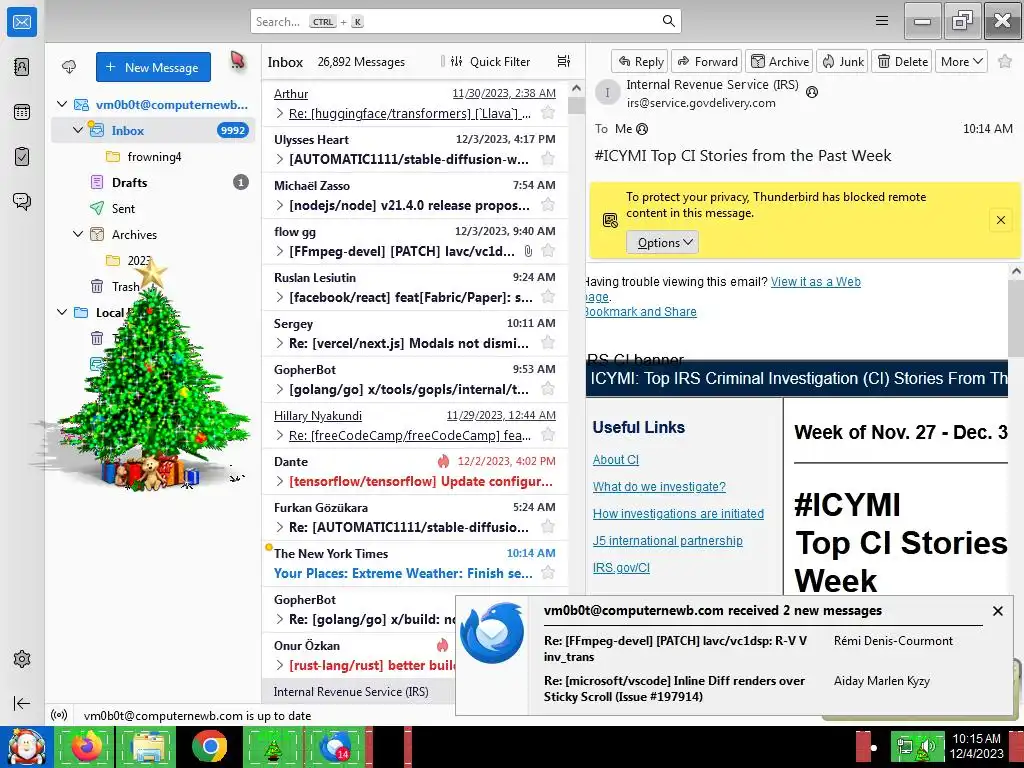Open Thunderbird settings gear
Viewport: 1024px width, 768px height.
pos(22,659)
